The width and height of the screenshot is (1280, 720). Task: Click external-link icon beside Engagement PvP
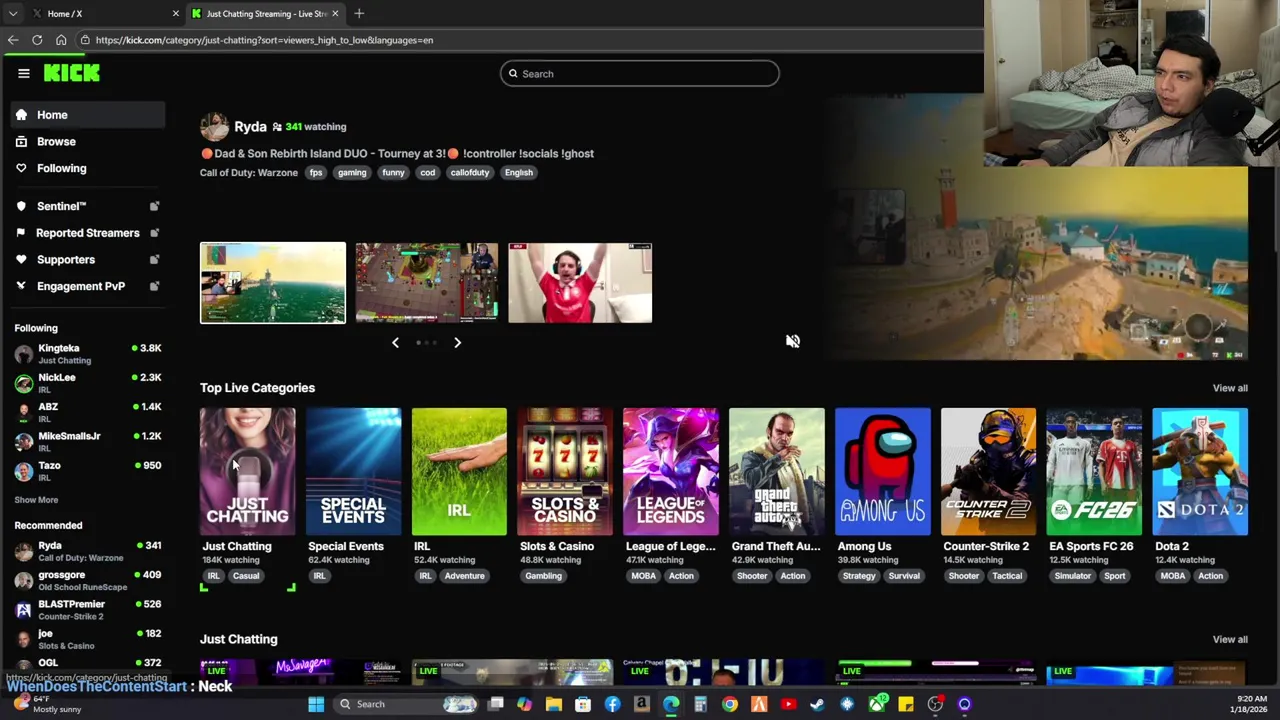coord(154,286)
